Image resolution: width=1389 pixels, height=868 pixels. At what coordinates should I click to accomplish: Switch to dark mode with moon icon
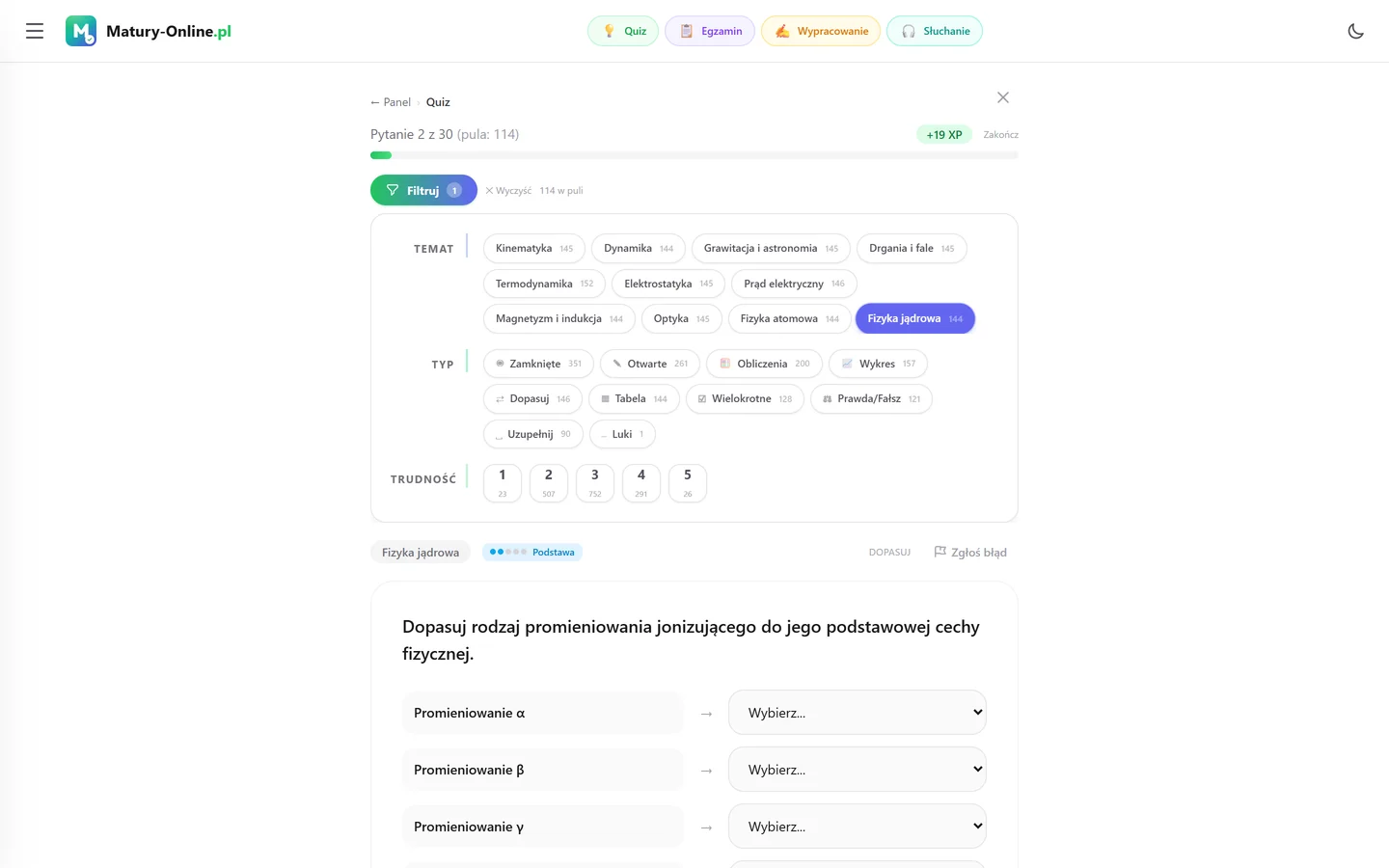[1355, 31]
